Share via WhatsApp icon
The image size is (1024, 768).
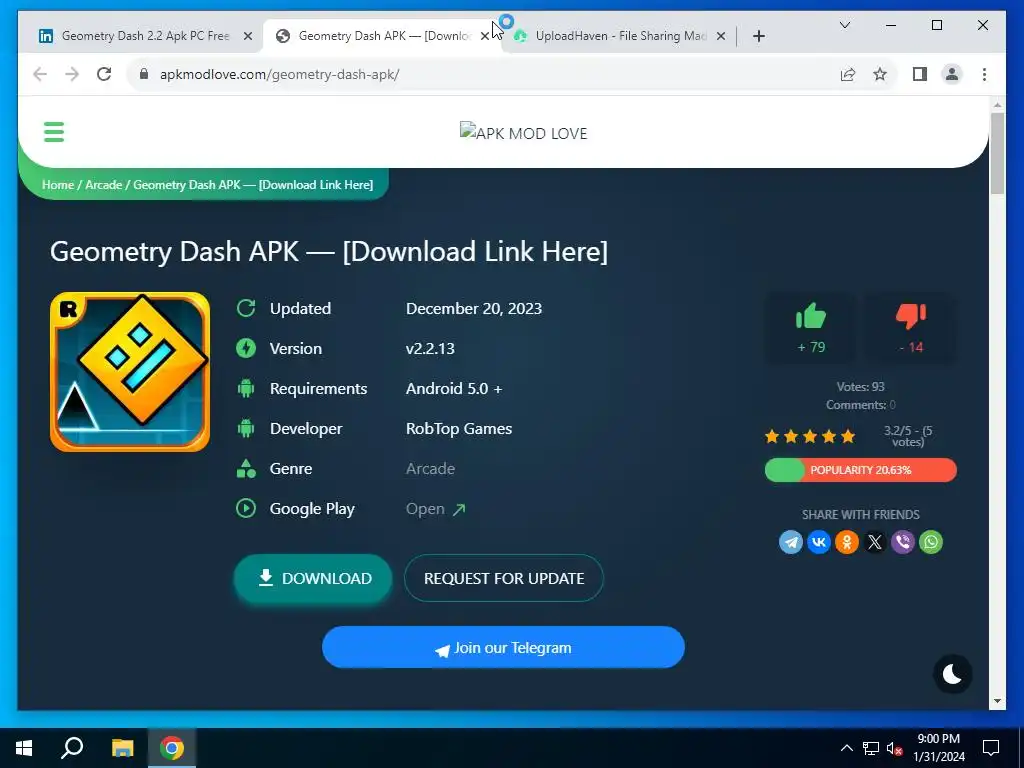pyautogui.click(x=931, y=542)
